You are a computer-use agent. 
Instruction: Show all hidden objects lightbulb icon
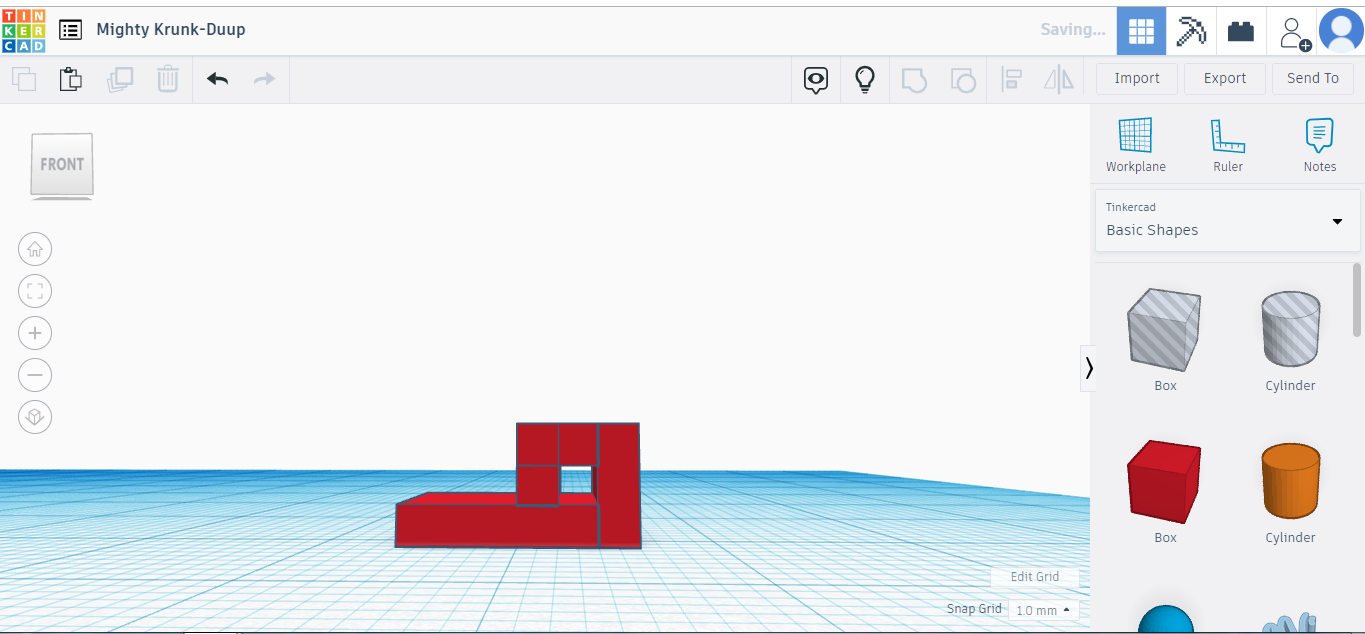865,79
